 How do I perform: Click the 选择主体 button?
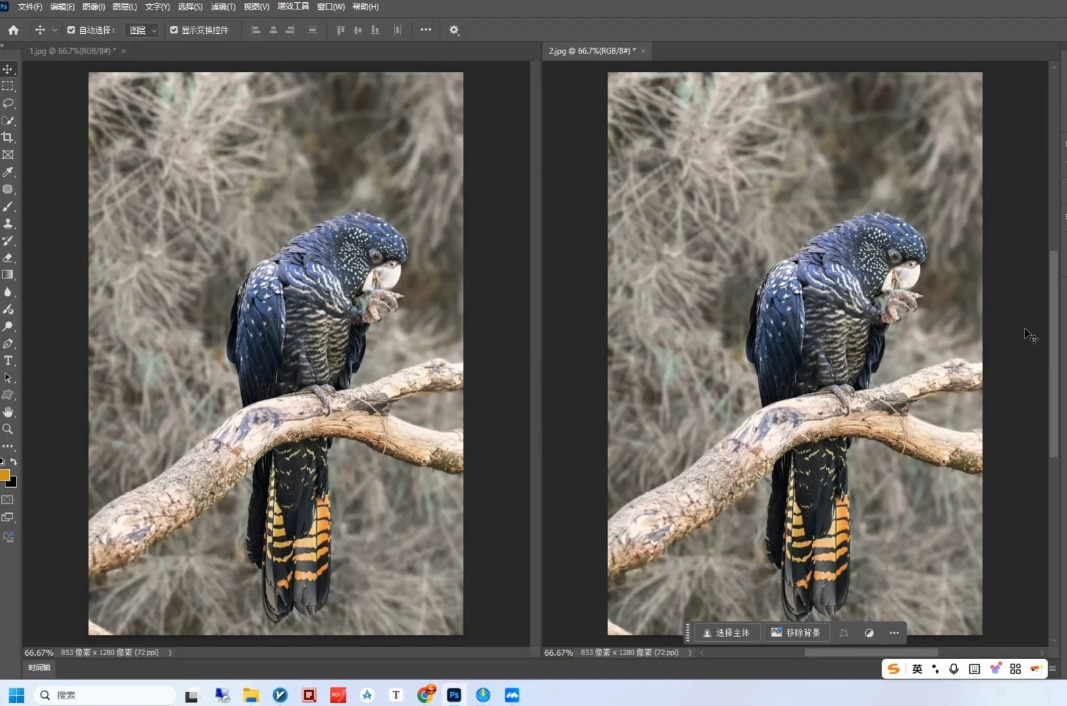tap(726, 633)
